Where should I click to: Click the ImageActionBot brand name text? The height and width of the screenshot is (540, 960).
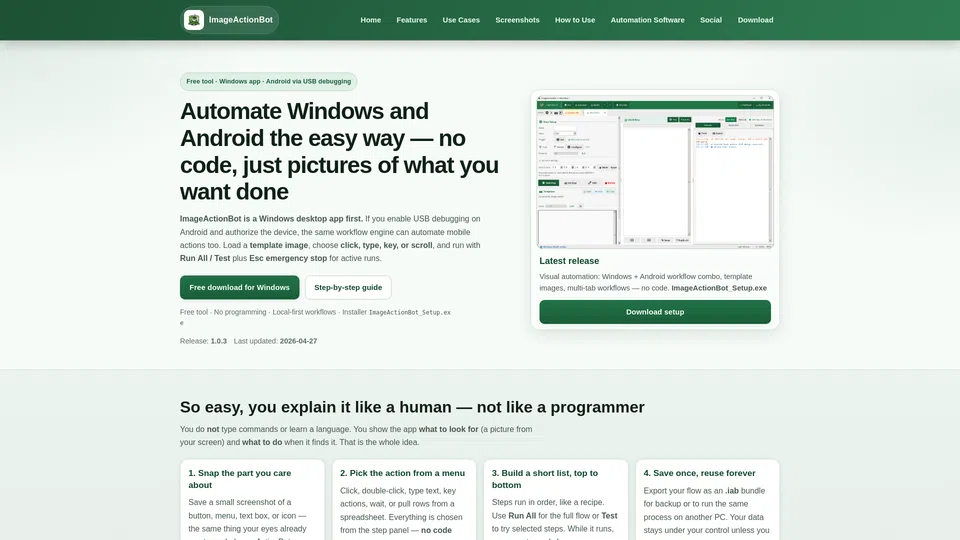pos(241,20)
